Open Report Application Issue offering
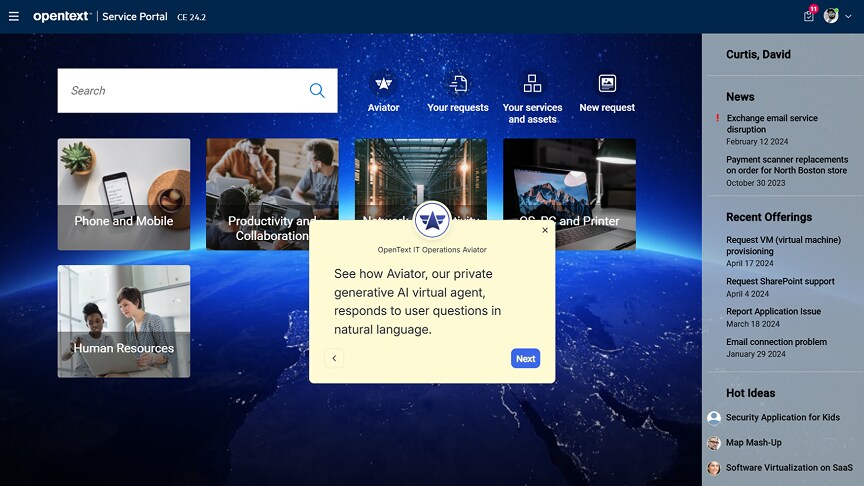Image resolution: width=864 pixels, height=486 pixels. click(x=773, y=311)
